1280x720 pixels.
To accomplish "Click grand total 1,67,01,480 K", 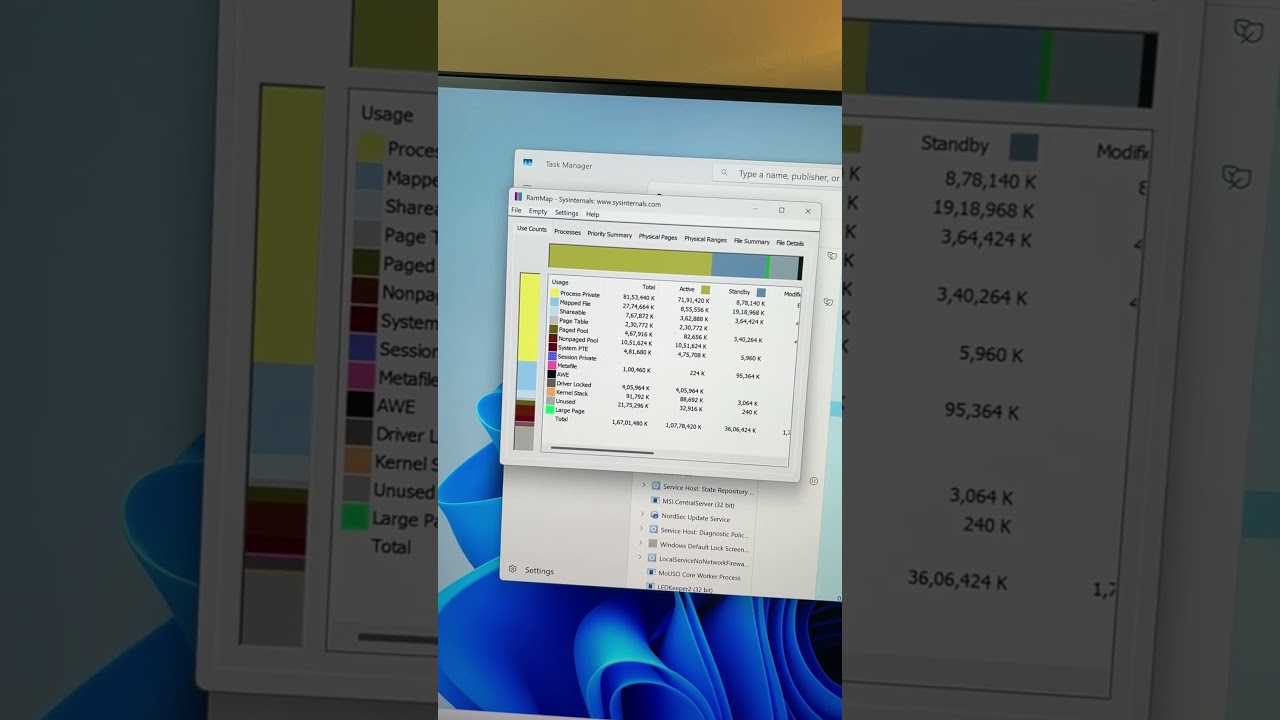I will tap(630, 423).
